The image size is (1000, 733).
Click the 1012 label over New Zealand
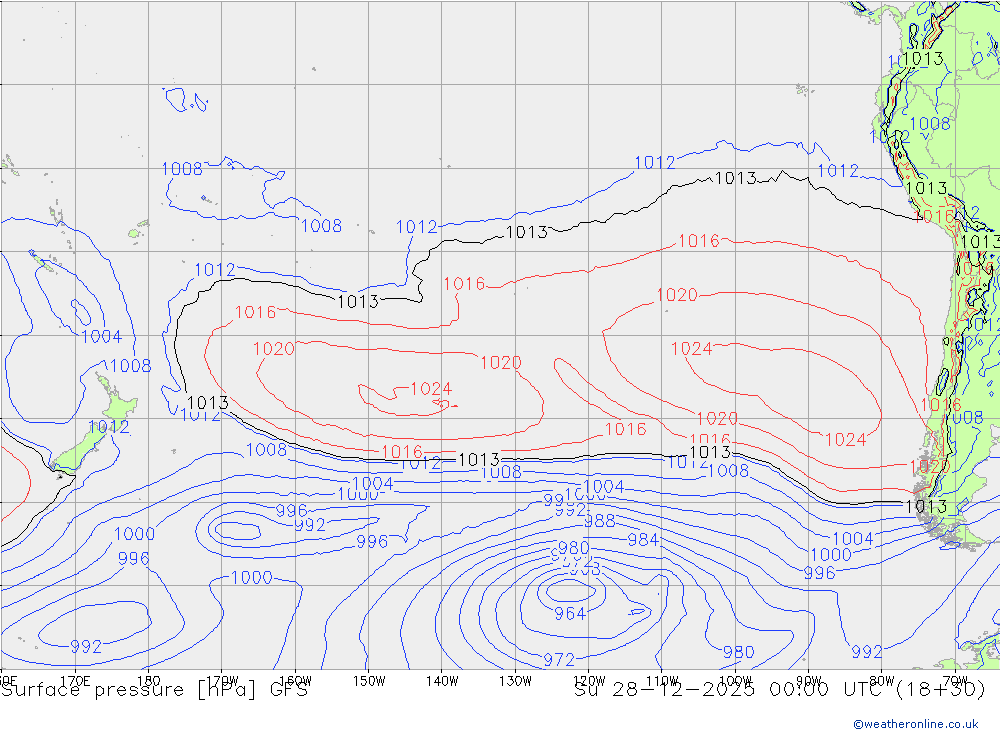pyautogui.click(x=108, y=427)
